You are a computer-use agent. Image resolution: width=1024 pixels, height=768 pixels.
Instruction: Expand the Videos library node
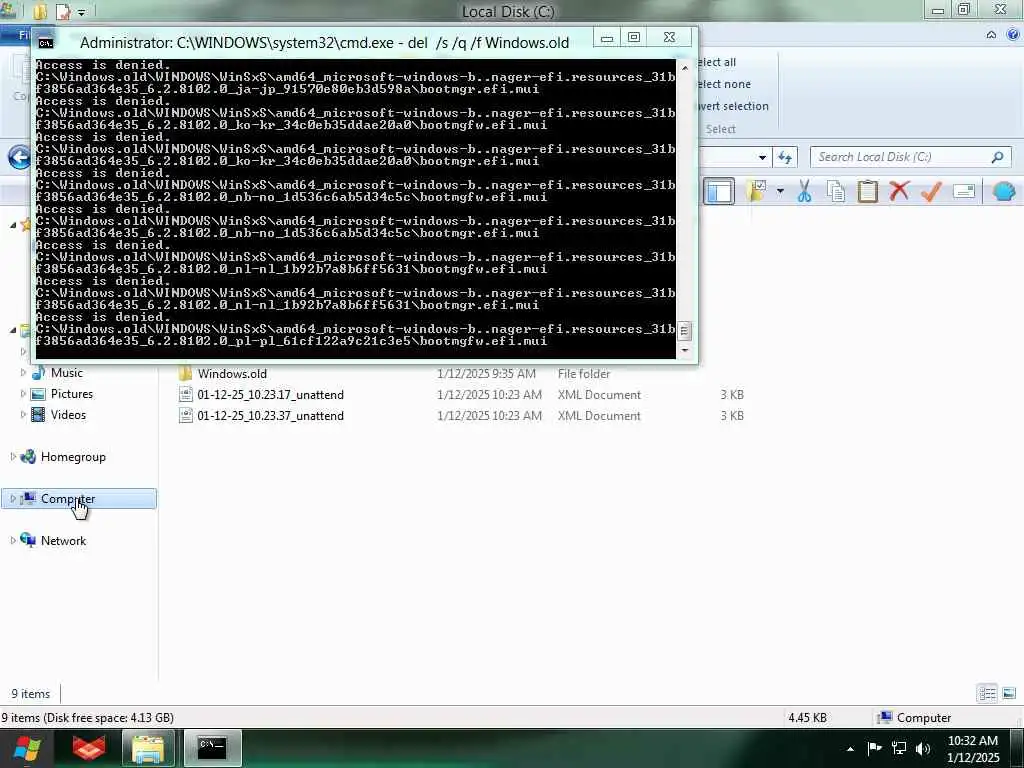(24, 415)
